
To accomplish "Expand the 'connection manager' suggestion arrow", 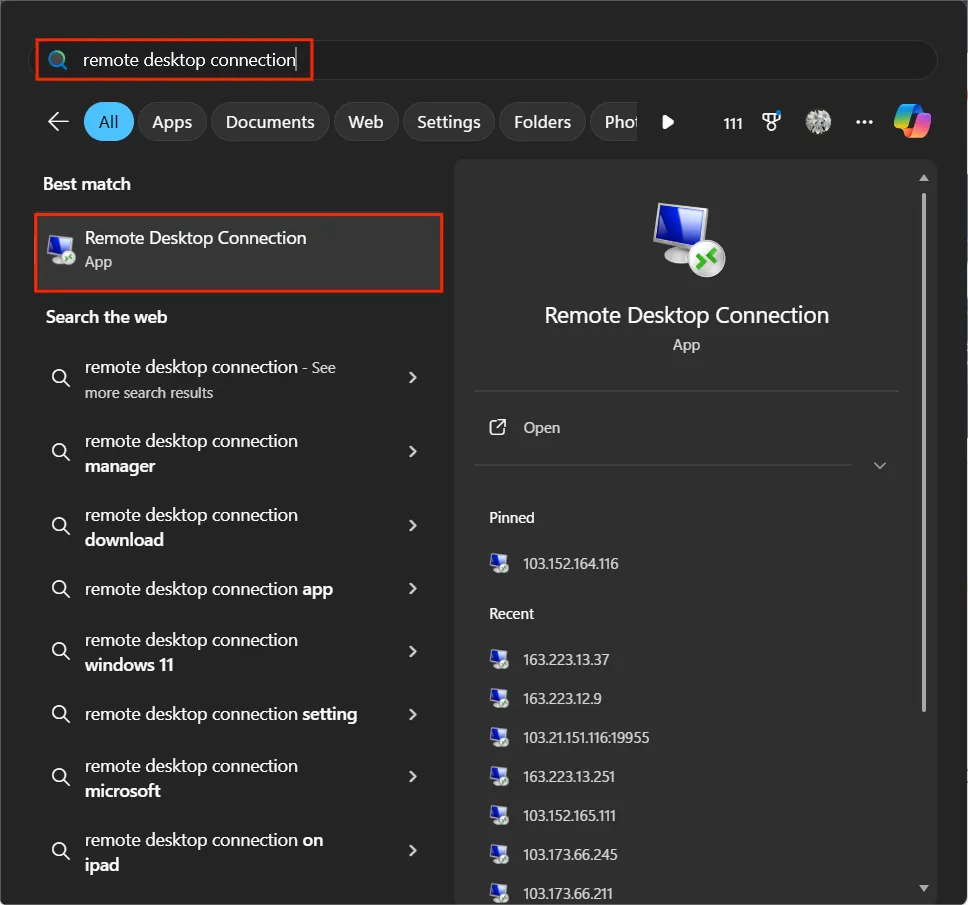I will [413, 451].
